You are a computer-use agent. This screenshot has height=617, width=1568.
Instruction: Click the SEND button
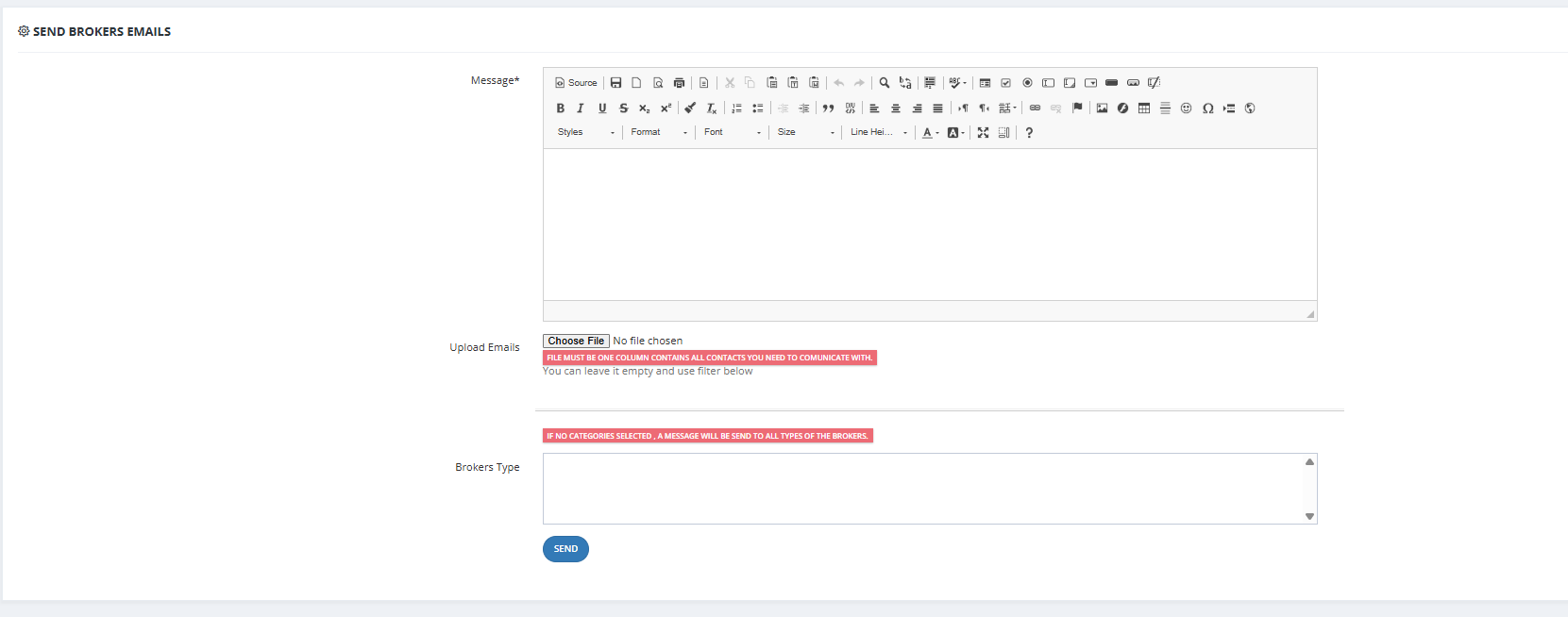pyautogui.click(x=565, y=549)
